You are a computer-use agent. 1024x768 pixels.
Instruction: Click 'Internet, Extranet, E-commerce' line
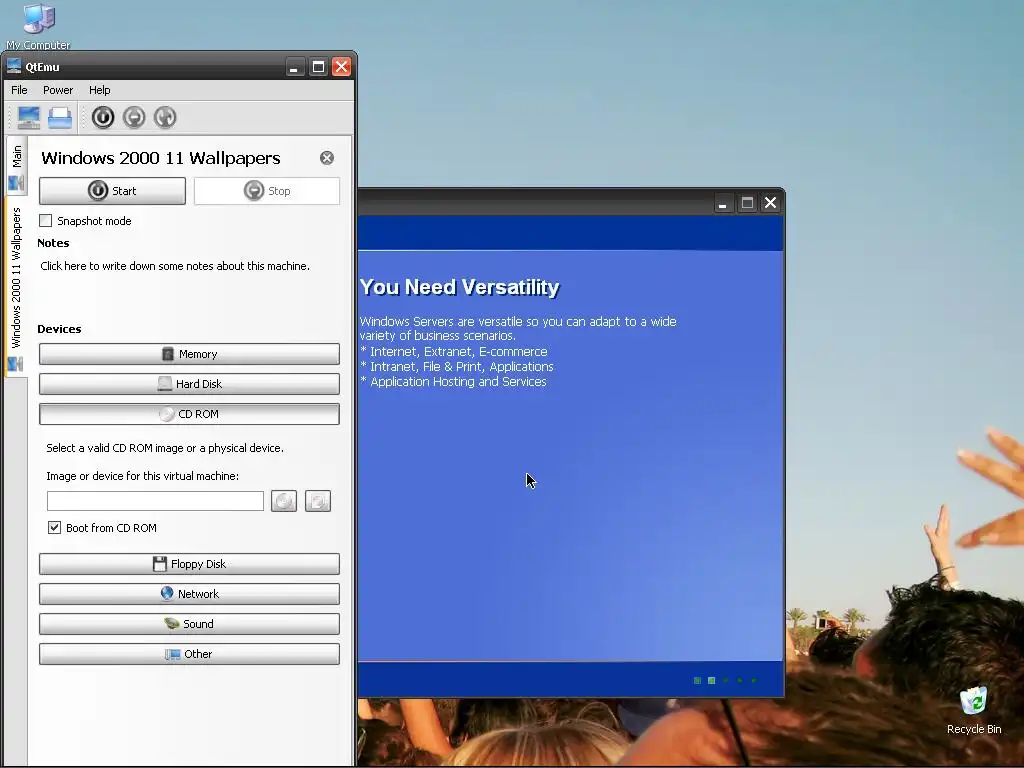(454, 351)
